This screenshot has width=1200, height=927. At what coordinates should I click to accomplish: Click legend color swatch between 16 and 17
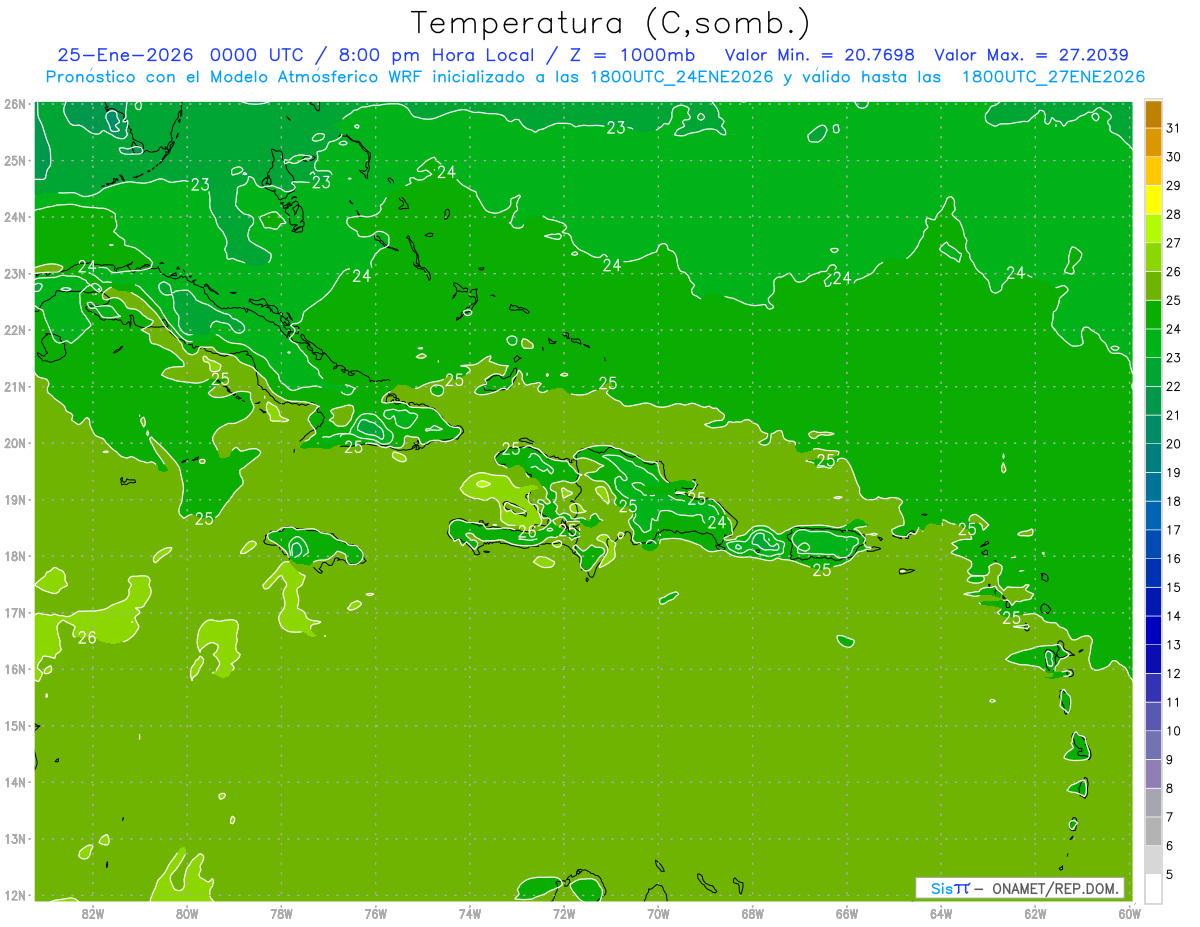pyautogui.click(x=1153, y=544)
